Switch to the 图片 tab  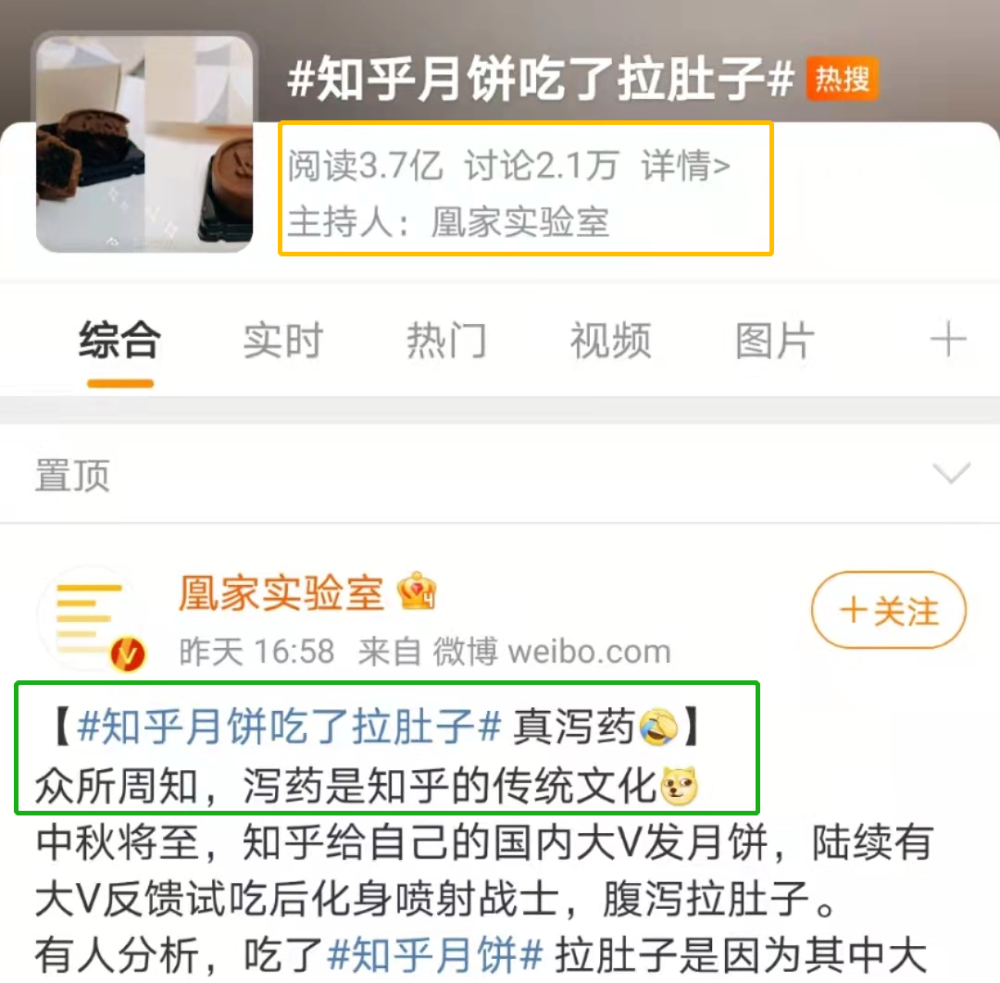(775, 340)
